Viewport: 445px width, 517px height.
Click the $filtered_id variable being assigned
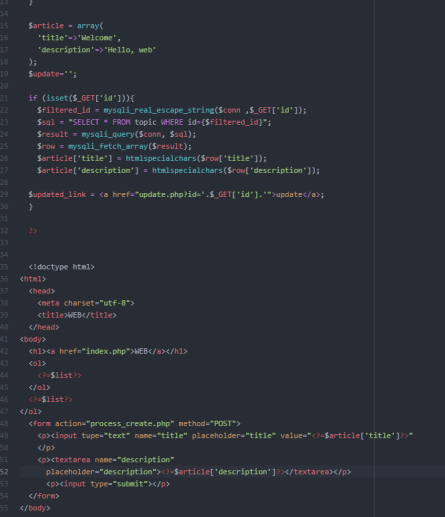64,110
